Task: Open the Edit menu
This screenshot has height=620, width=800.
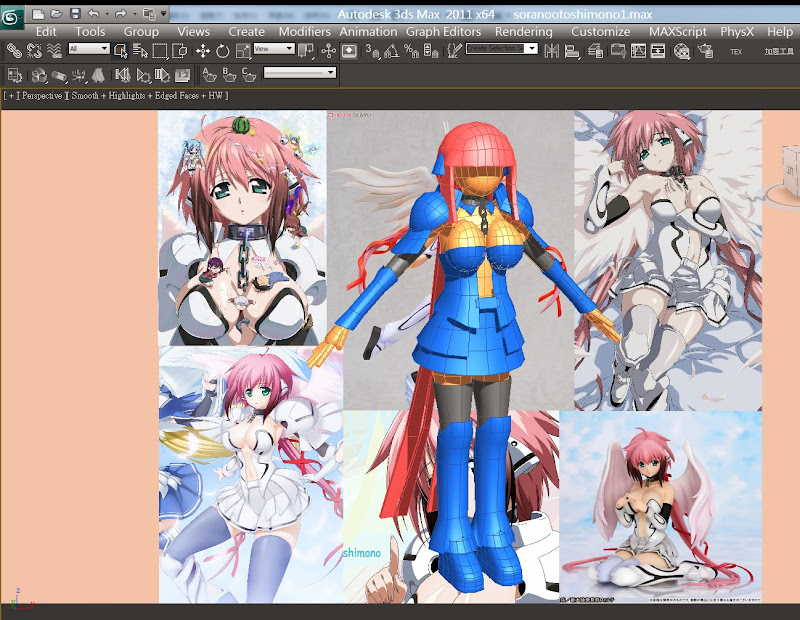Action: tap(46, 32)
